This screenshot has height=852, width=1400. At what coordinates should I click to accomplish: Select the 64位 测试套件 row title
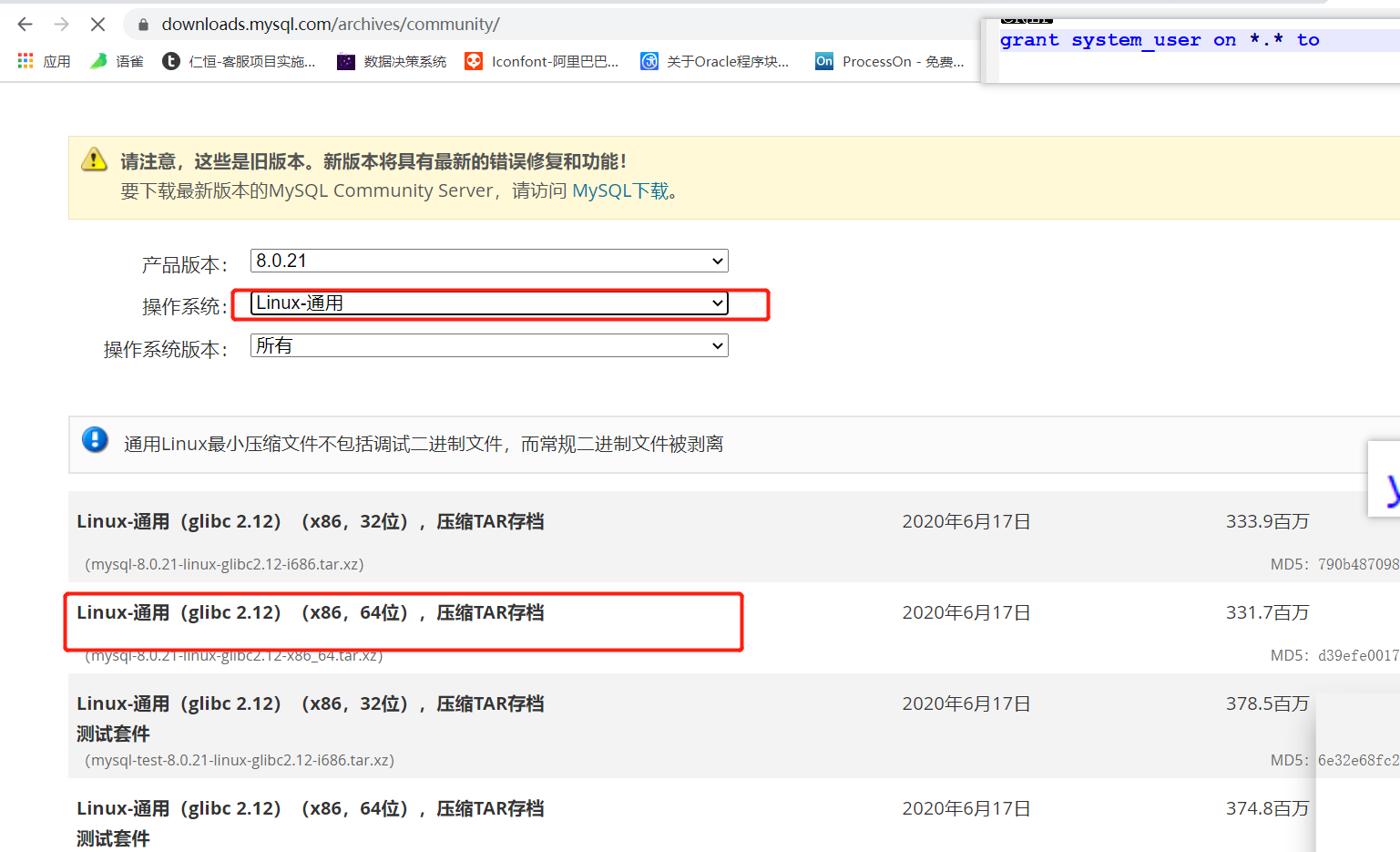coord(311,823)
